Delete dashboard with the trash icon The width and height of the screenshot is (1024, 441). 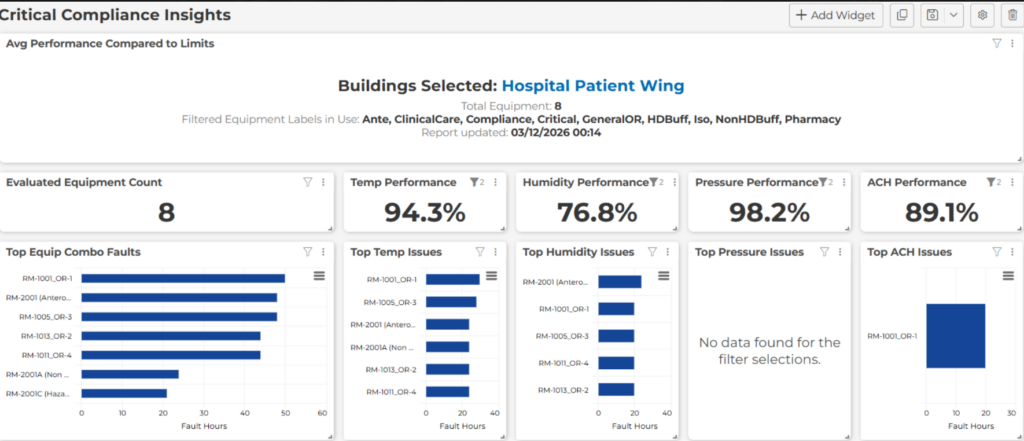coord(1011,15)
